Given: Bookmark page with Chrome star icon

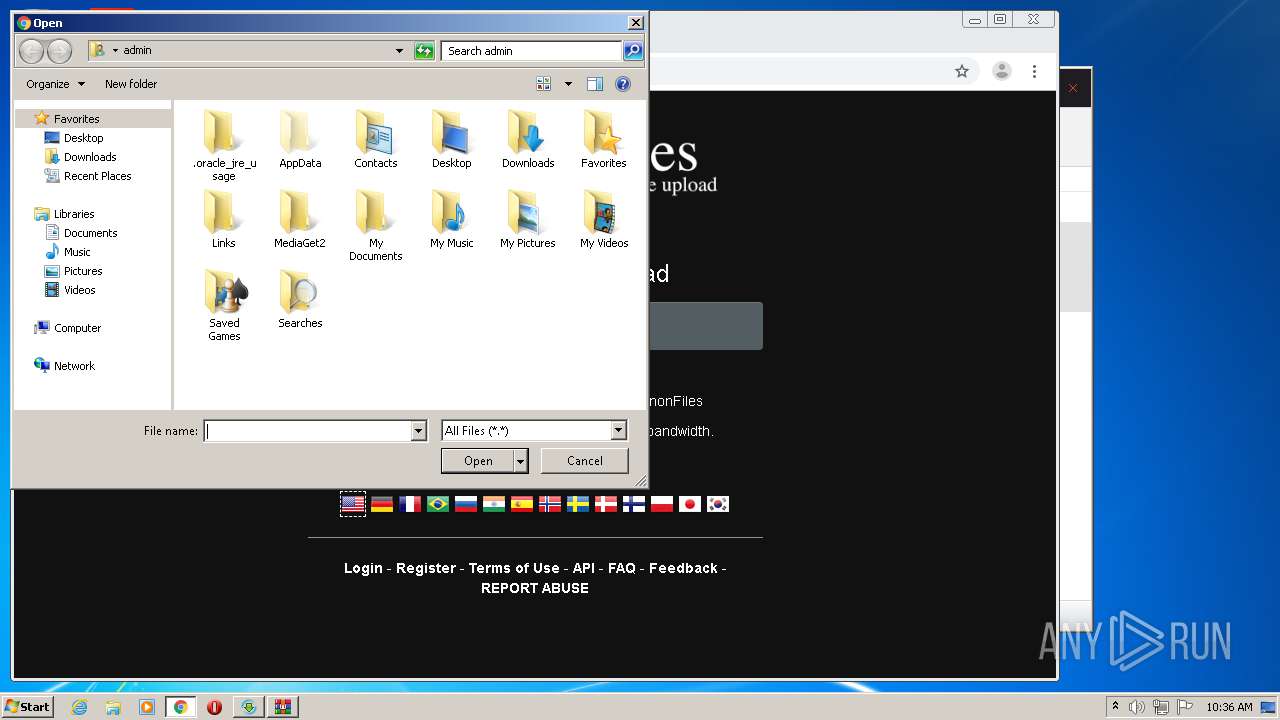Looking at the screenshot, I should 962,71.
